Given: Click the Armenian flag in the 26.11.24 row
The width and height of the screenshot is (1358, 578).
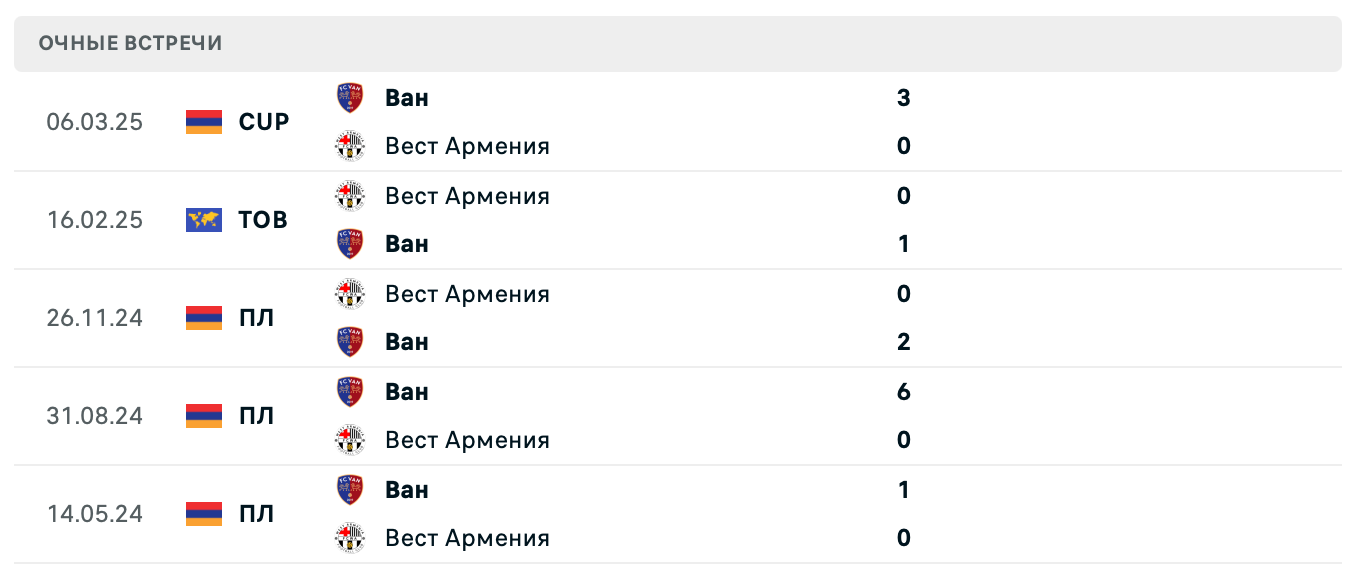Looking at the screenshot, I should pyautogui.click(x=203, y=318).
